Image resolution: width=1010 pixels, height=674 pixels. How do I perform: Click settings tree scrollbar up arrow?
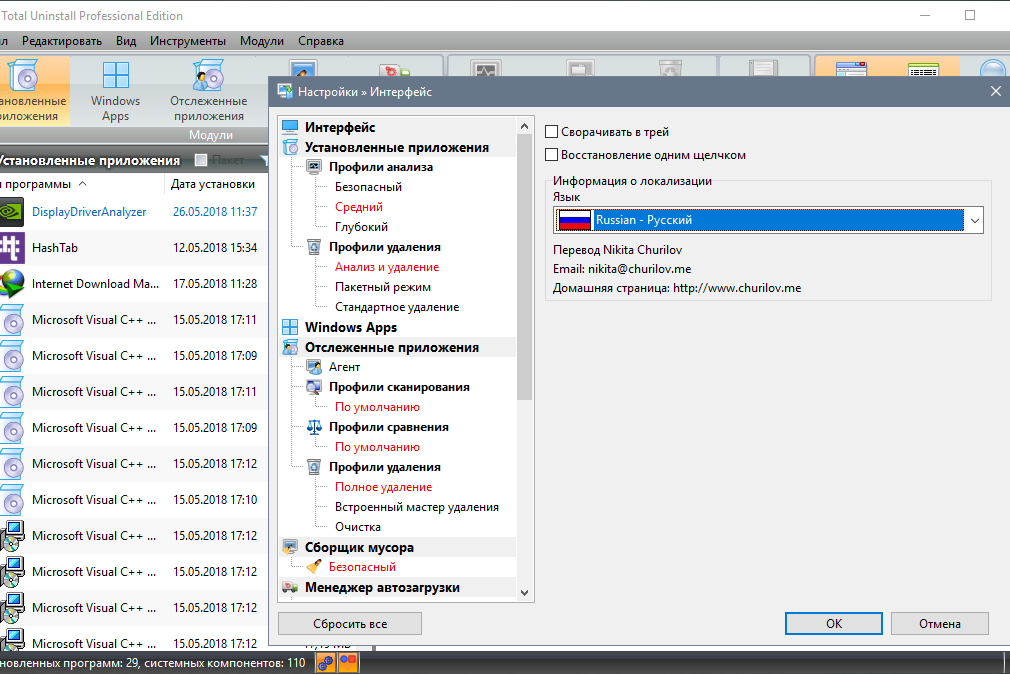[524, 126]
